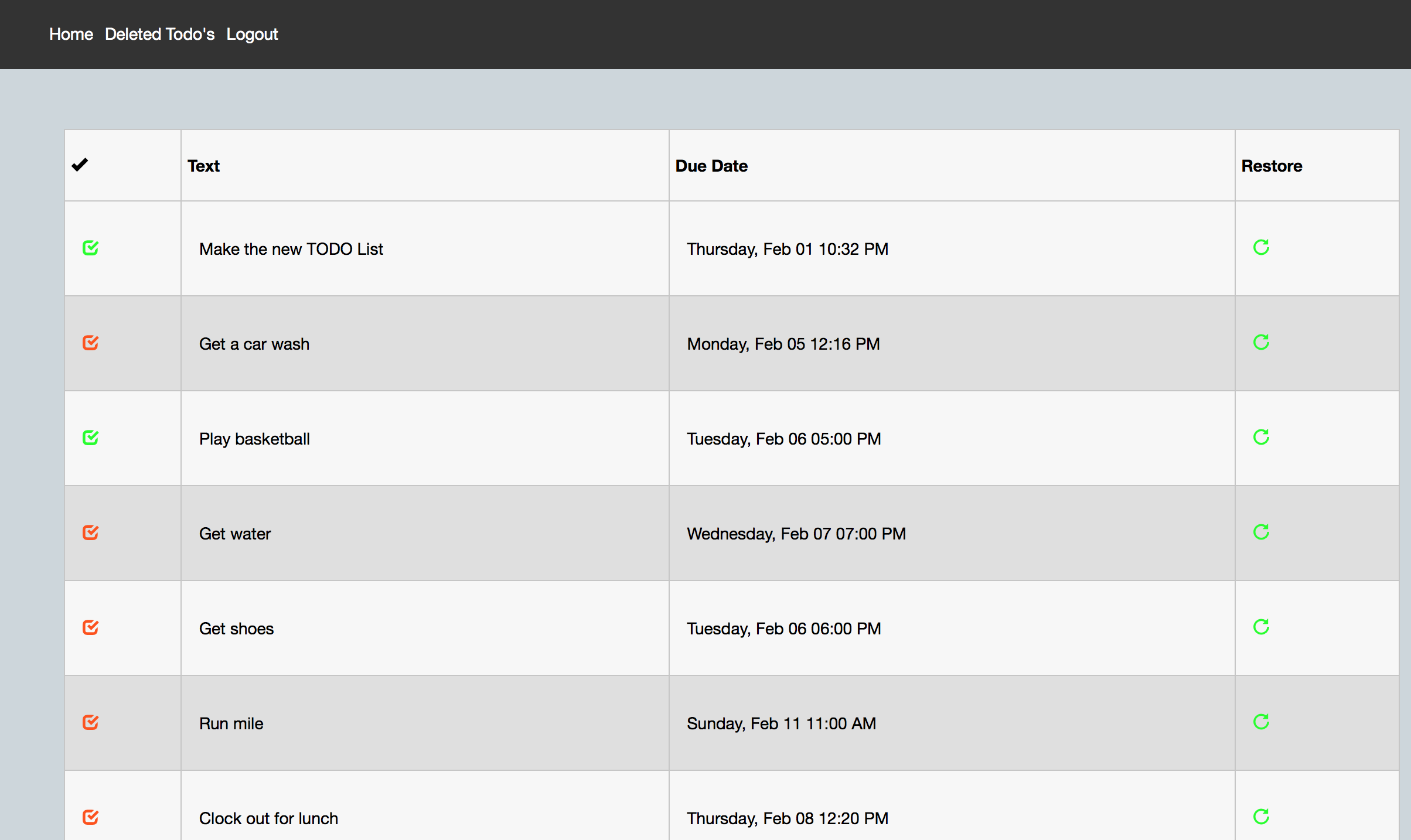Click black checkmark icon in table header
The image size is (1411, 840).
click(80, 165)
